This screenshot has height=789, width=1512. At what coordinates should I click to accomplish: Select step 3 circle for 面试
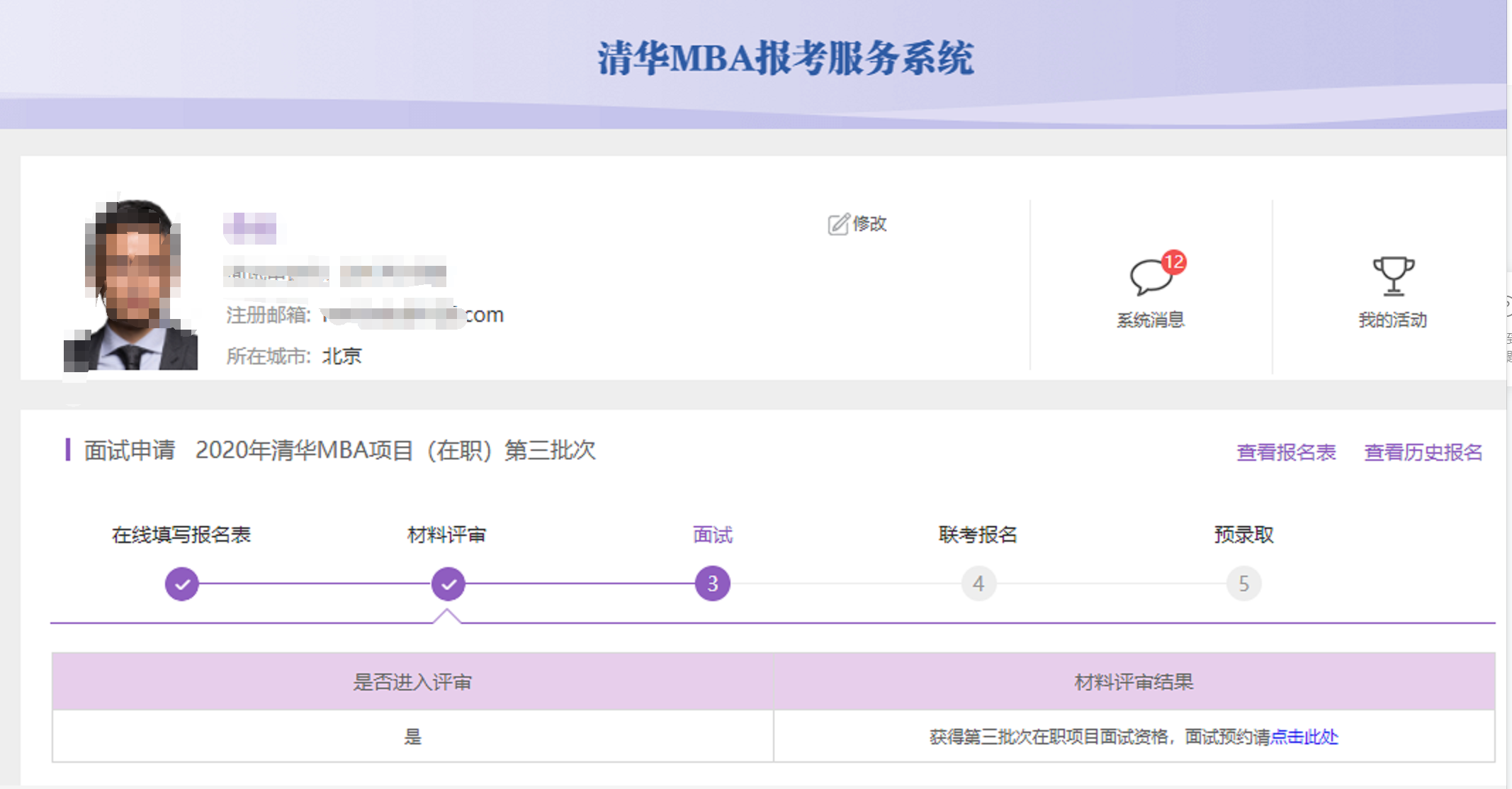point(713,584)
